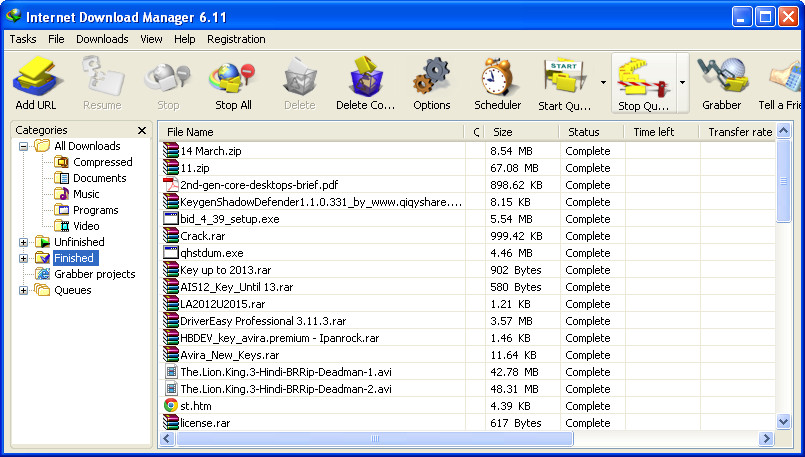Open the Tasks menu

[23, 39]
